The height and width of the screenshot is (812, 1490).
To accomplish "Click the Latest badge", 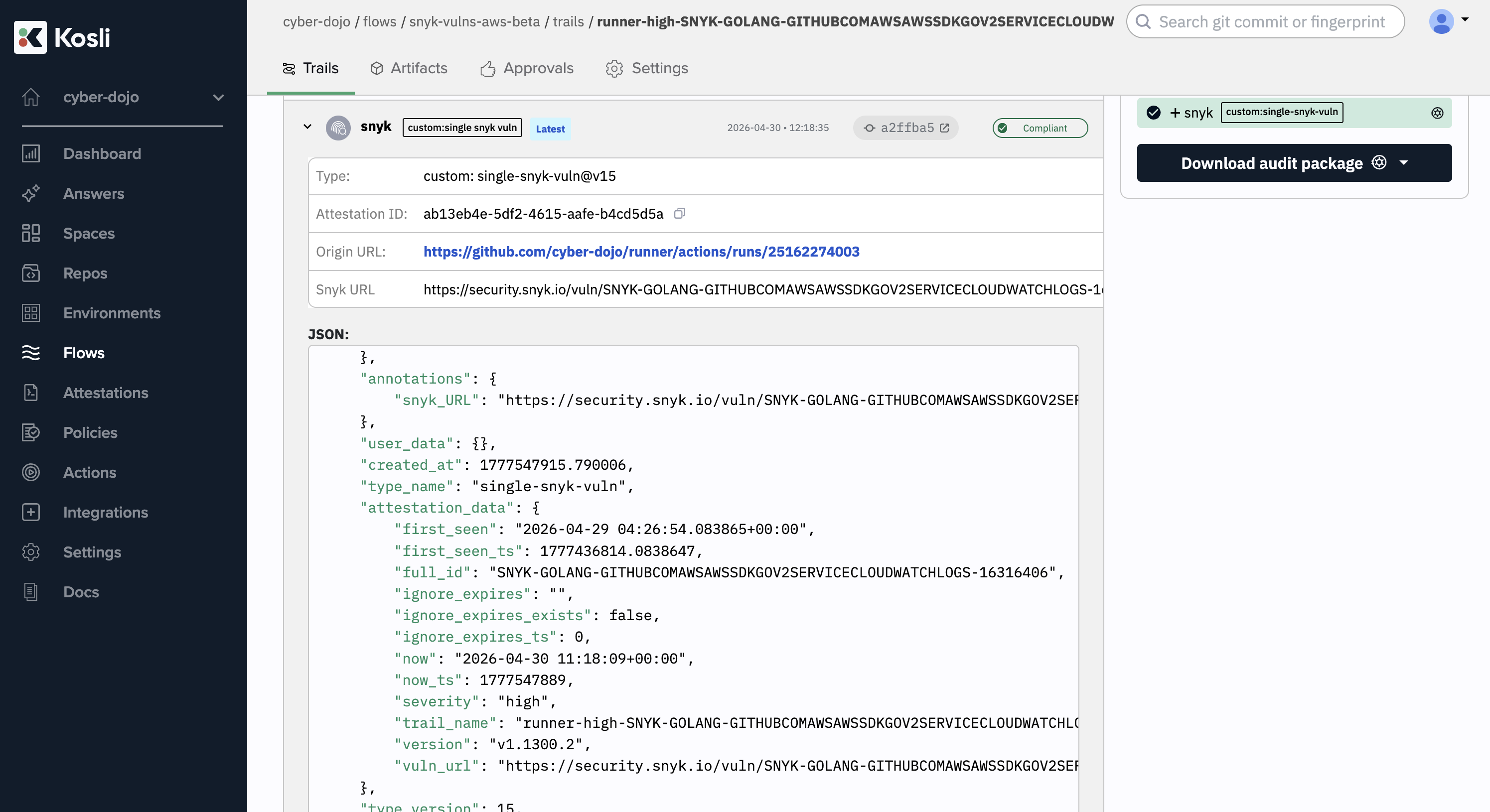I will click(x=550, y=129).
